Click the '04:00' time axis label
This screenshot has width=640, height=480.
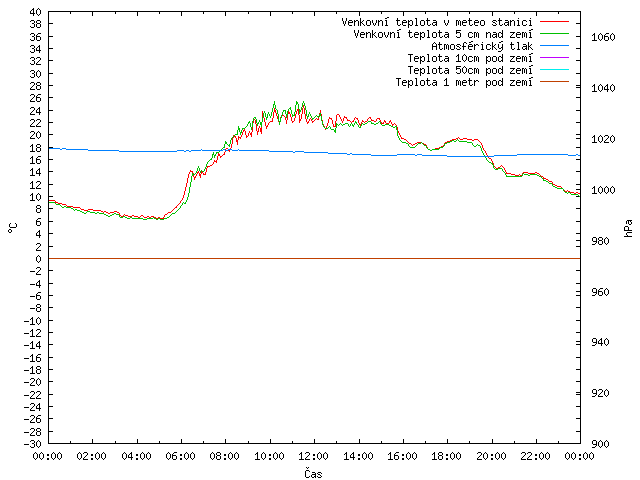coord(136,456)
